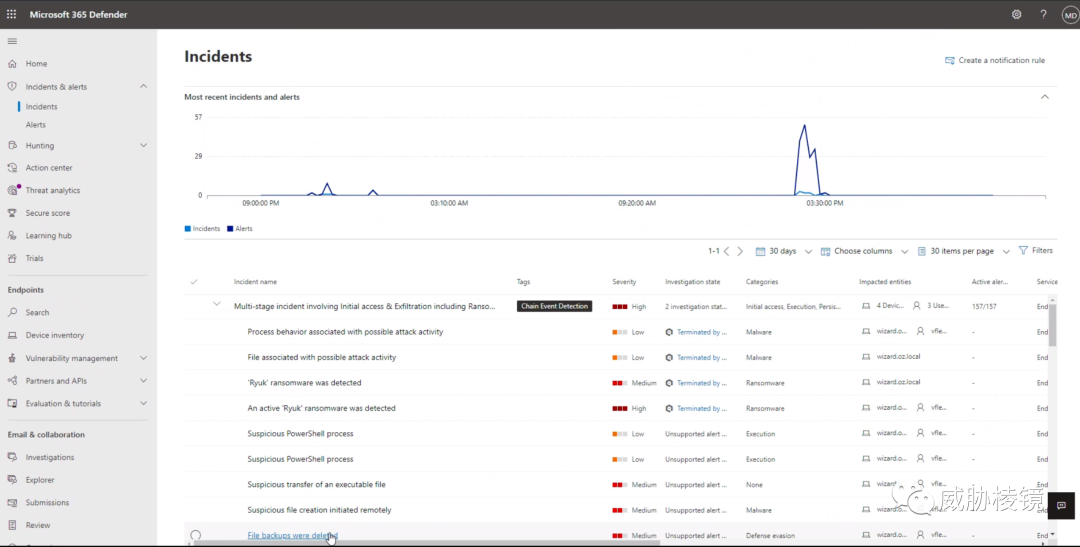Click the Threat analytics icon
Image resolution: width=1080 pixels, height=547 pixels.
pos(12,190)
